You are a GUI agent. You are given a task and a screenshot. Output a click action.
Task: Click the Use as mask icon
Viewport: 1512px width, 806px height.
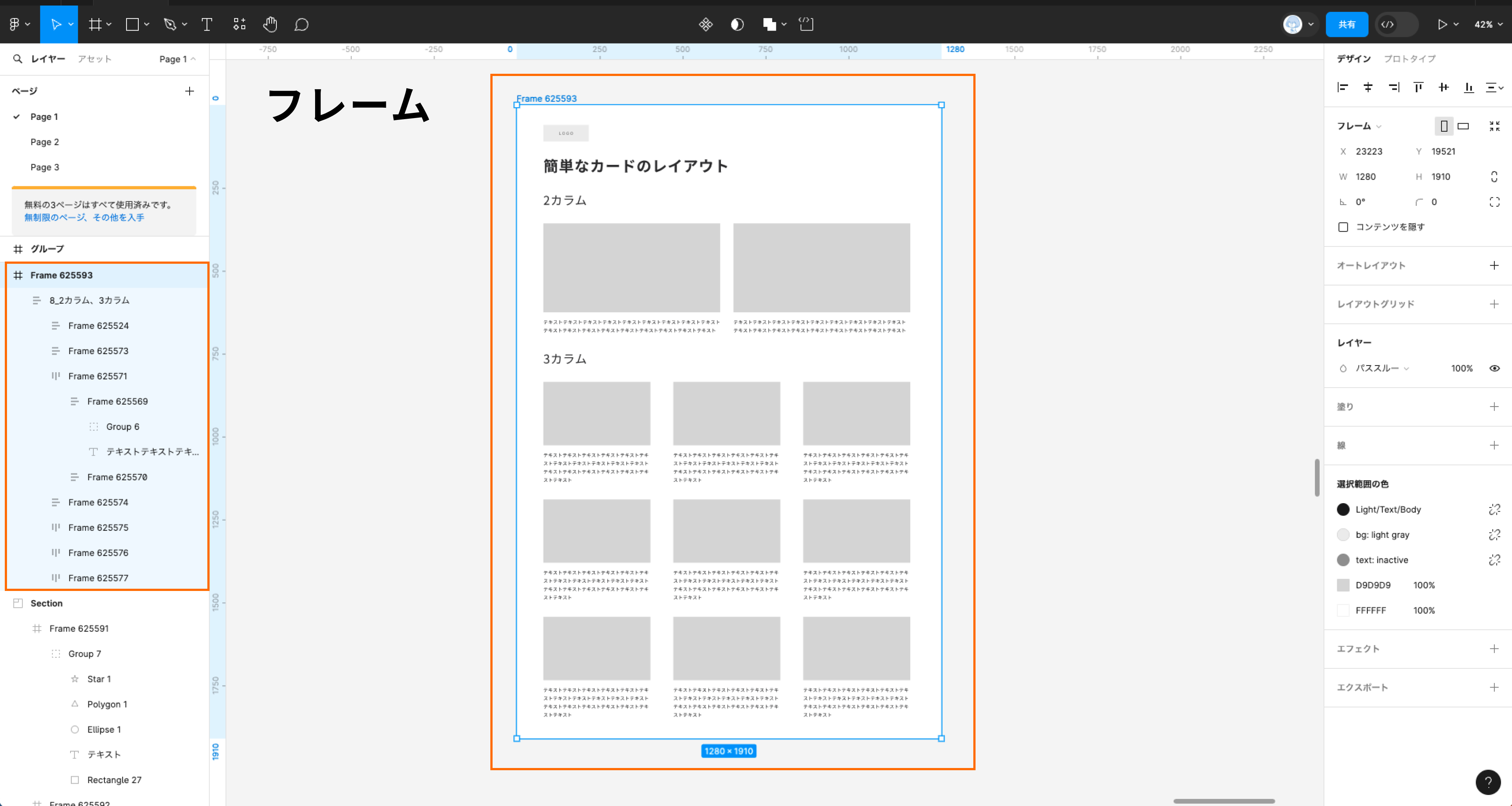(737, 24)
